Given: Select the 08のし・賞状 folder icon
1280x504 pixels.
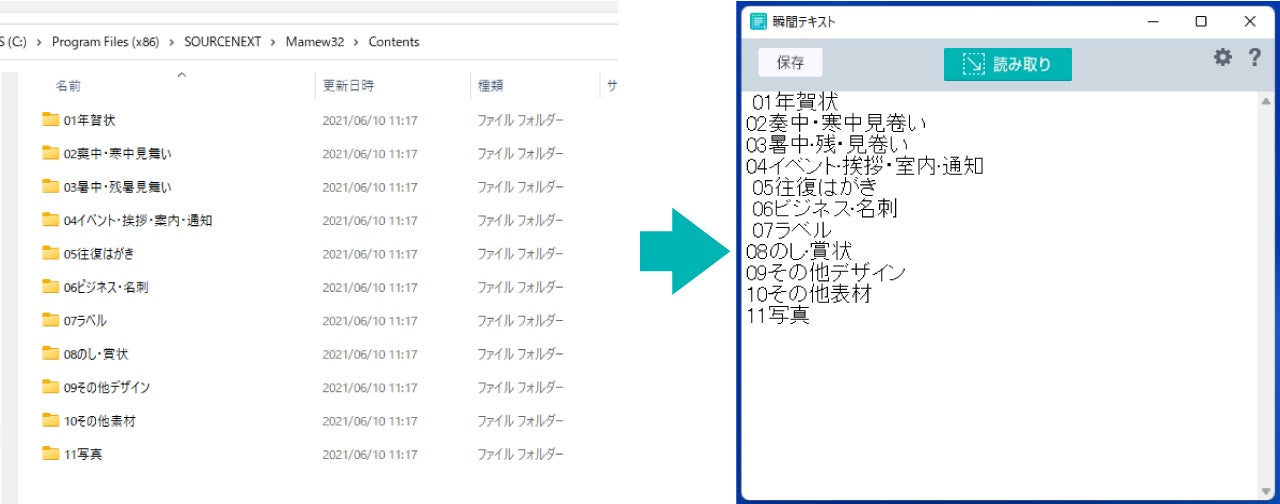Looking at the screenshot, I should point(51,353).
